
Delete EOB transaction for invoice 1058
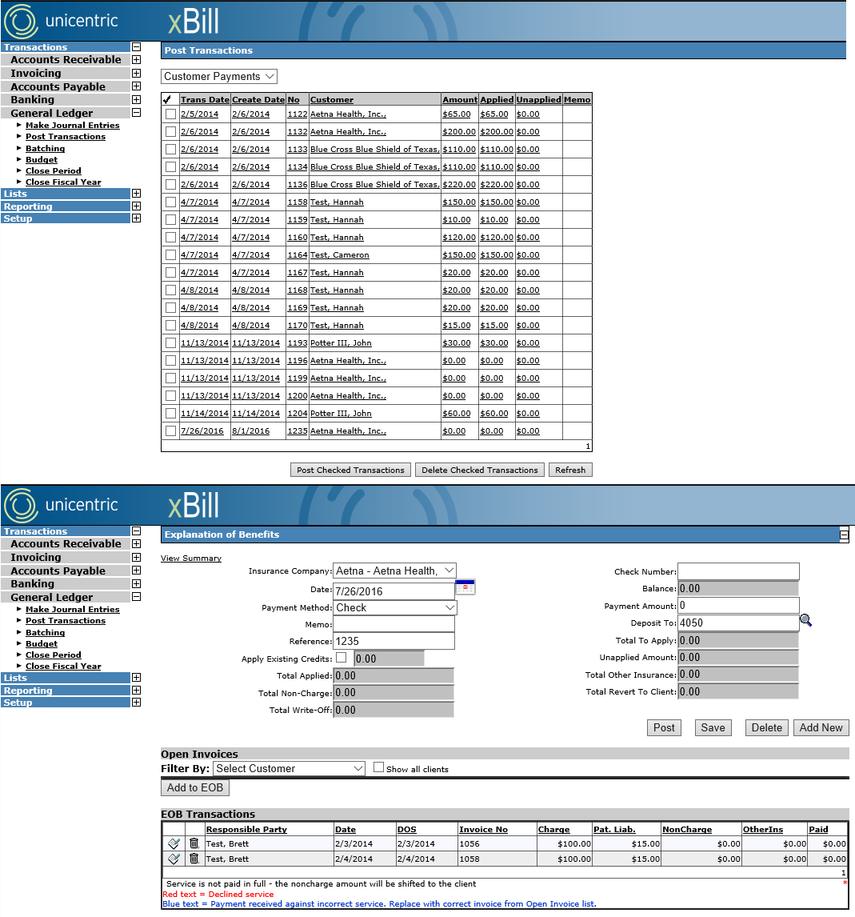click(194, 859)
